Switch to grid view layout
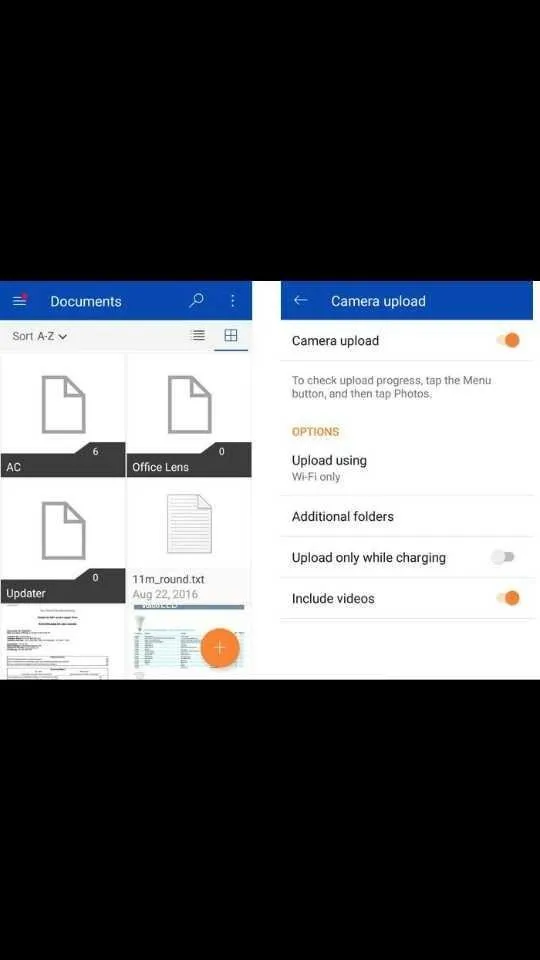This screenshot has height=960, width=540. (x=231, y=335)
